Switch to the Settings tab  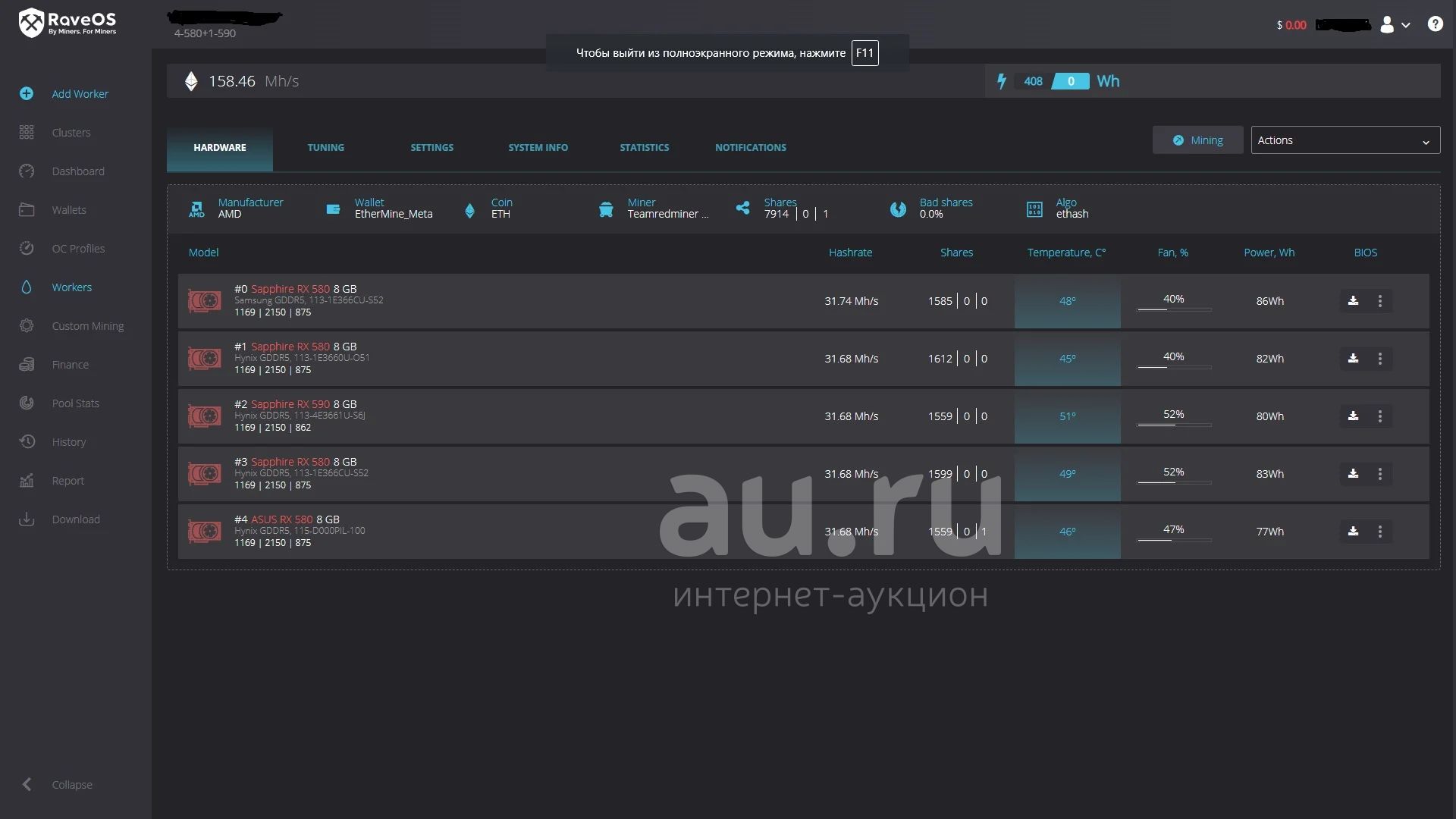pos(432,148)
